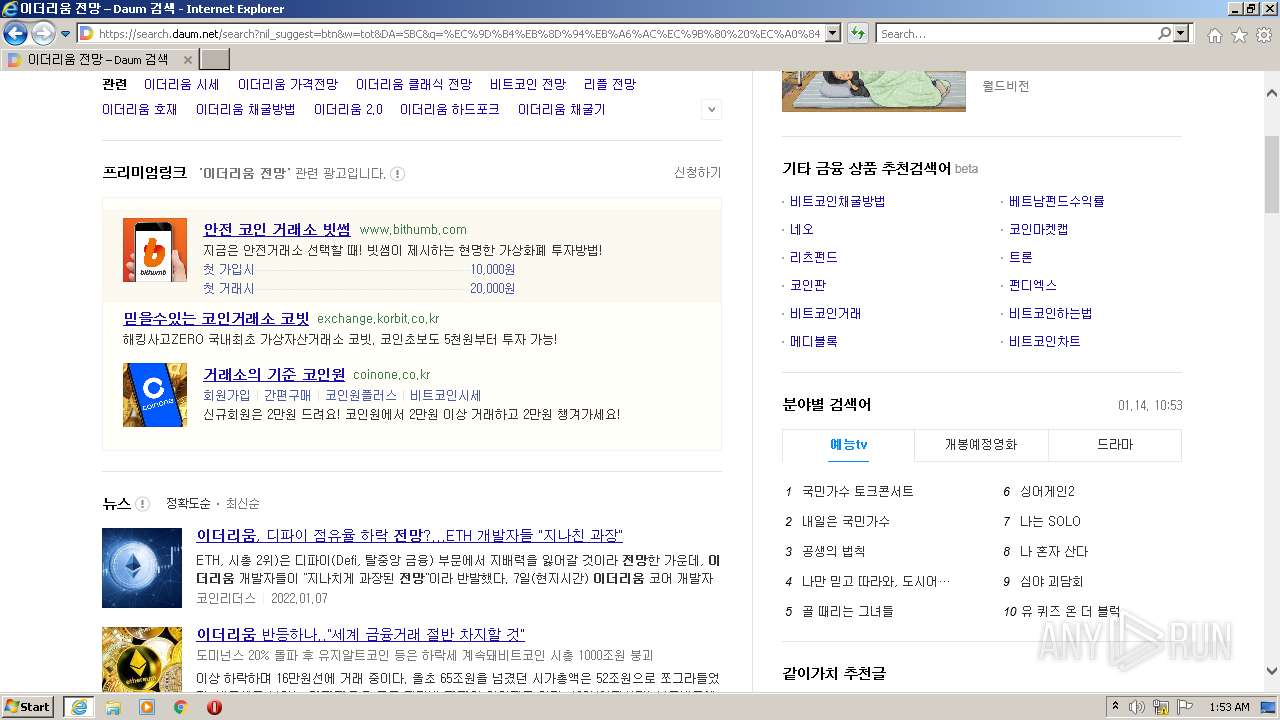
Task: Click the volume speaker tray icon
Action: pos(1136,707)
